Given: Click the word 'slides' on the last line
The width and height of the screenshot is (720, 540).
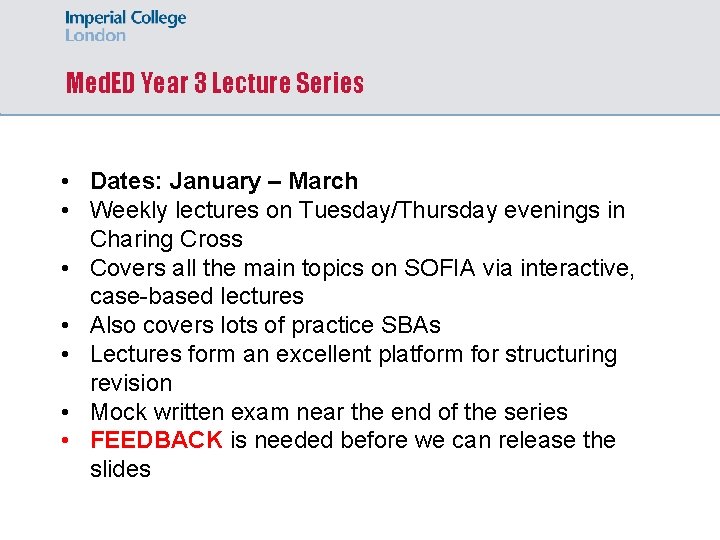Looking at the screenshot, I should coord(120,469).
